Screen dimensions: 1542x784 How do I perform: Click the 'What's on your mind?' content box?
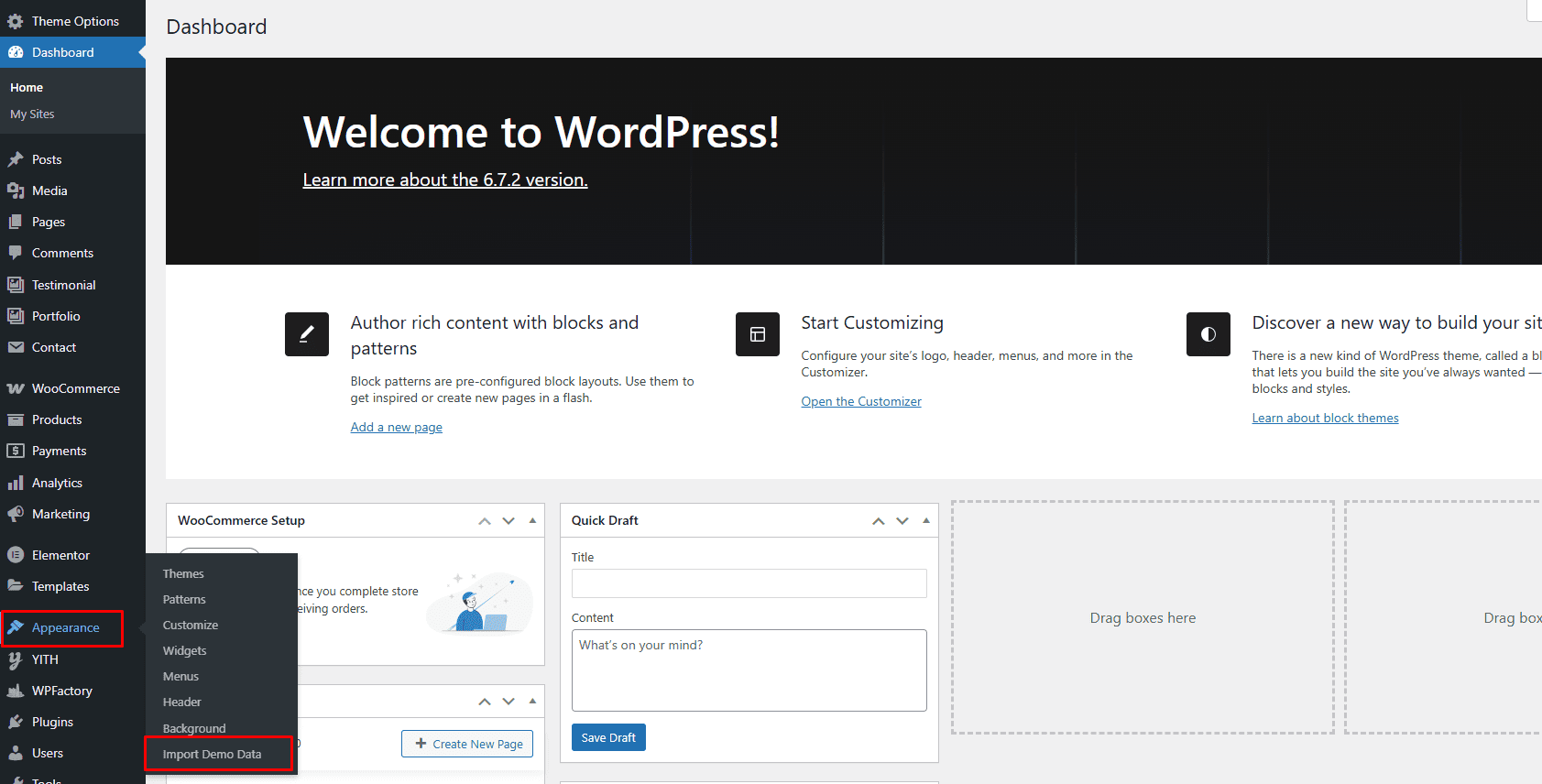(749, 670)
